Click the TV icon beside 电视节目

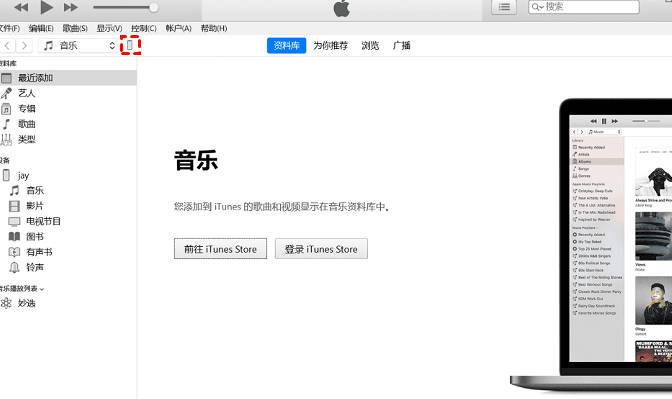[14, 222]
